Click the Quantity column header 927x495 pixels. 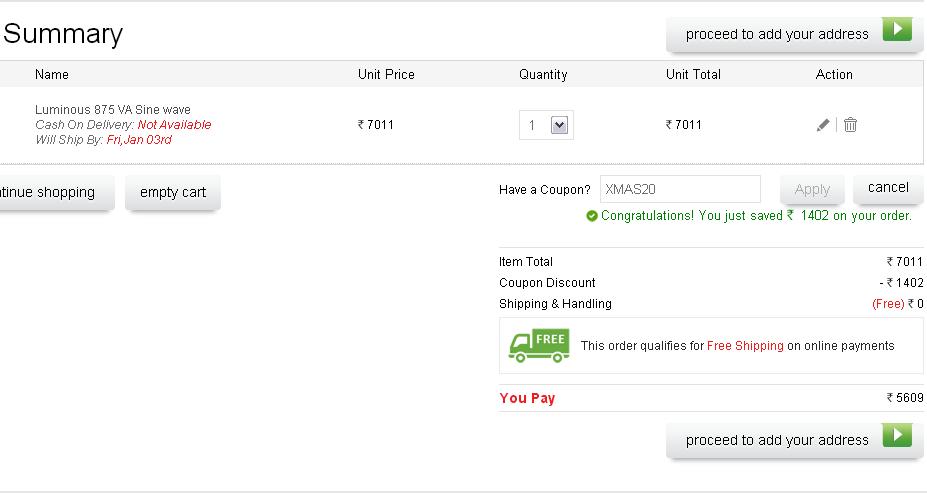(x=543, y=75)
